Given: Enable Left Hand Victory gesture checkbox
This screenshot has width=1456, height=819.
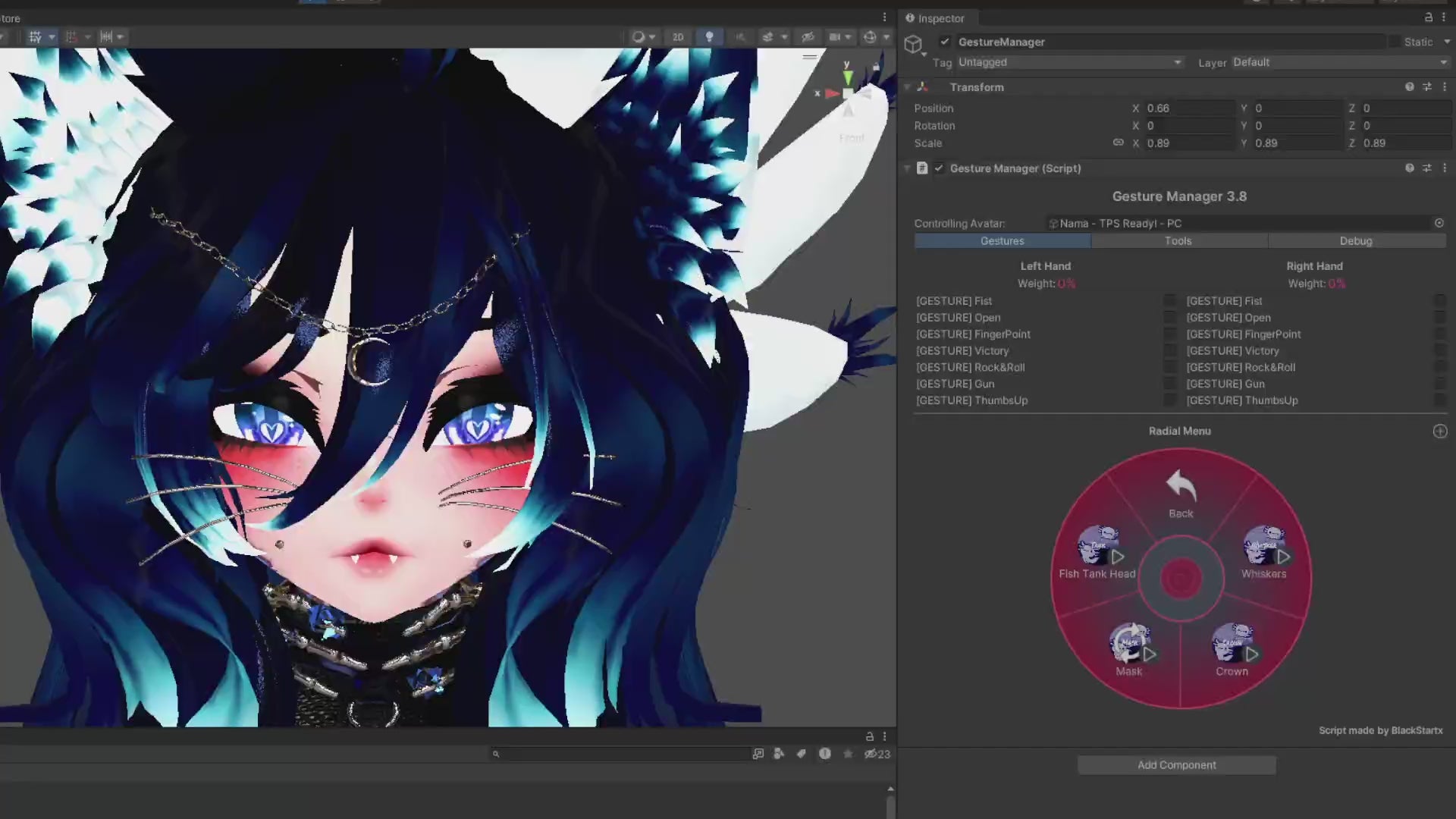Looking at the screenshot, I should 1170,351.
